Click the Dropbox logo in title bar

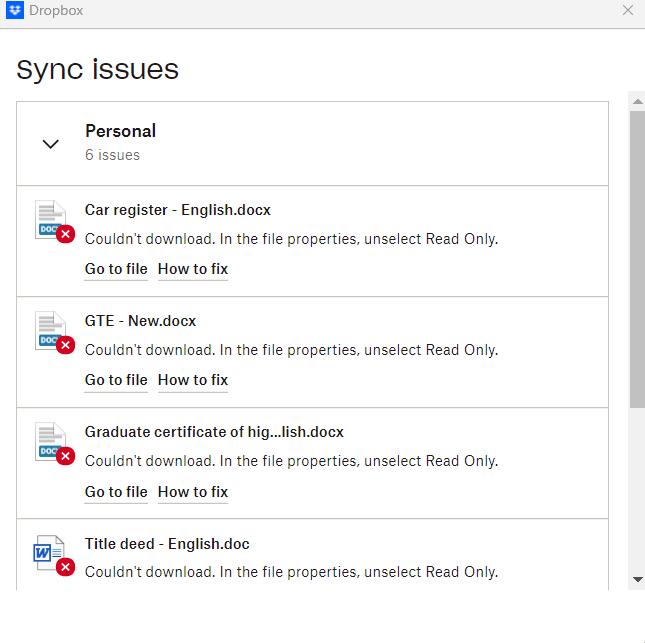pos(15,11)
